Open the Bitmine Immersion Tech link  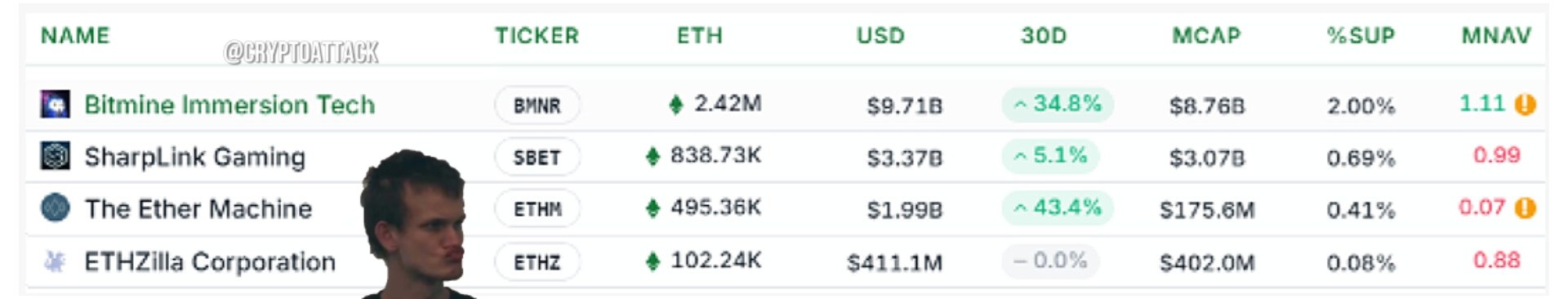click(229, 105)
